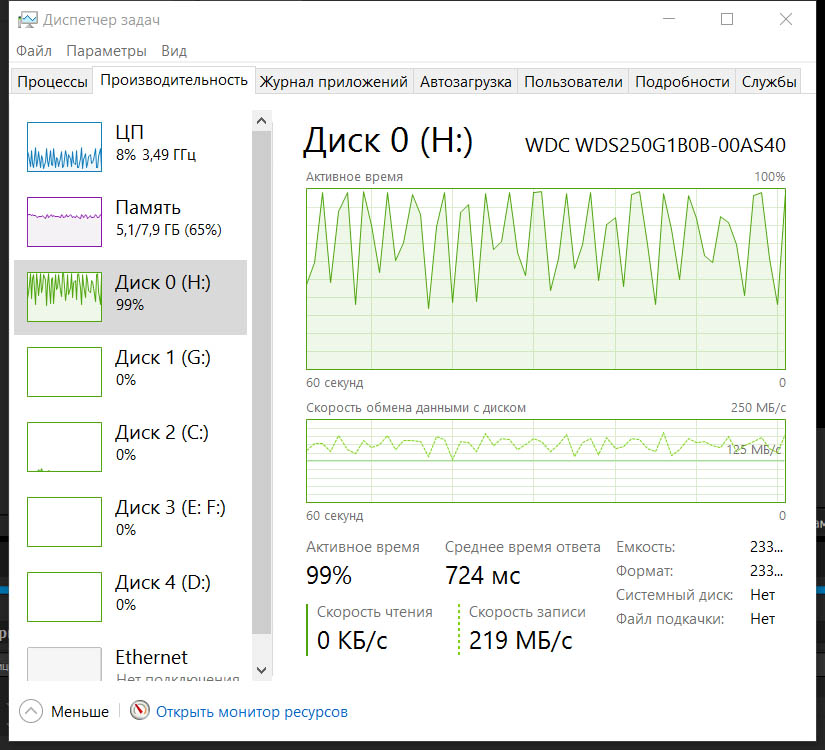
Task: Switch to the Процессы tab
Action: [x=52, y=82]
